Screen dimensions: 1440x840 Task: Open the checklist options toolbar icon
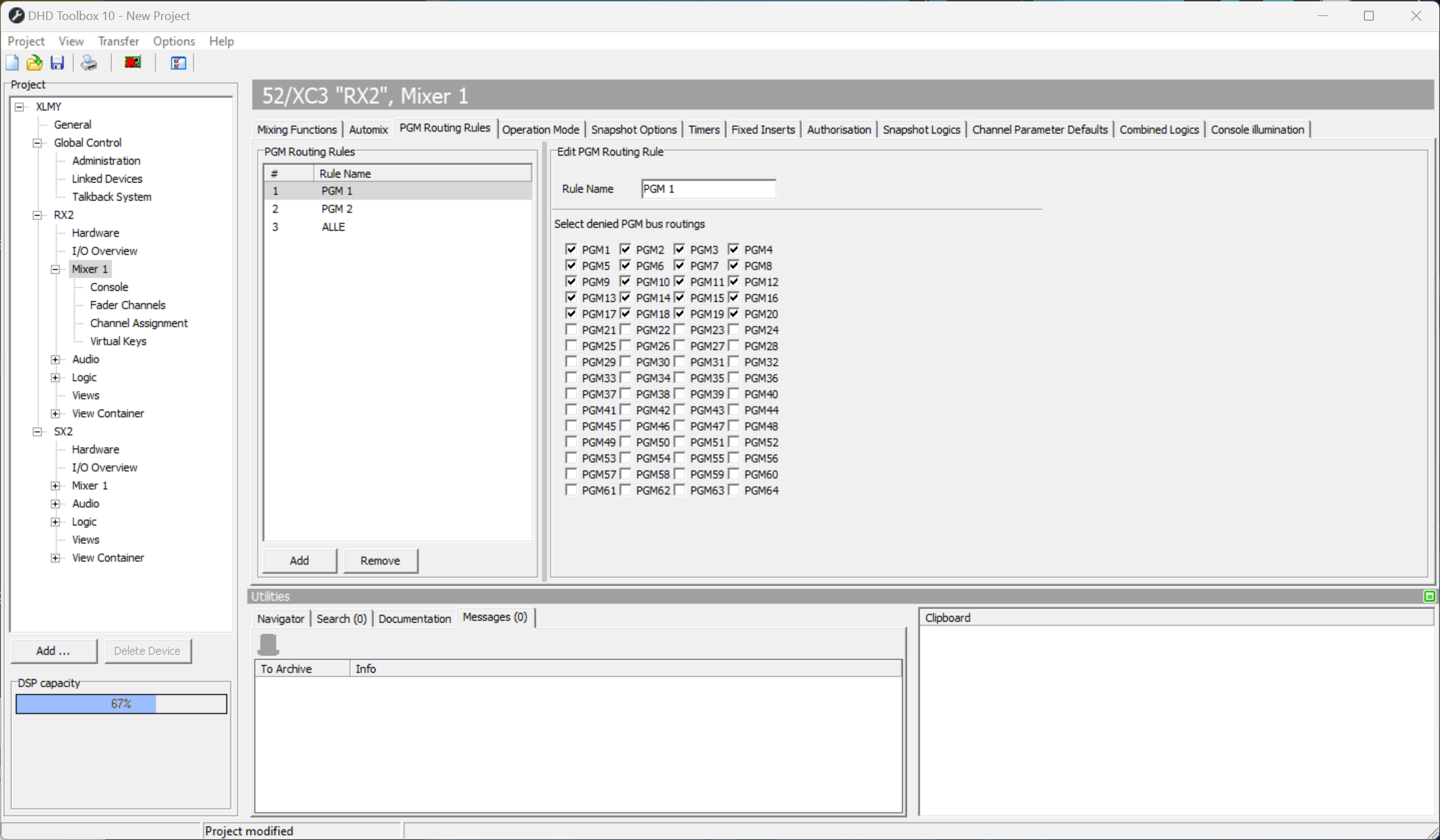[177, 62]
